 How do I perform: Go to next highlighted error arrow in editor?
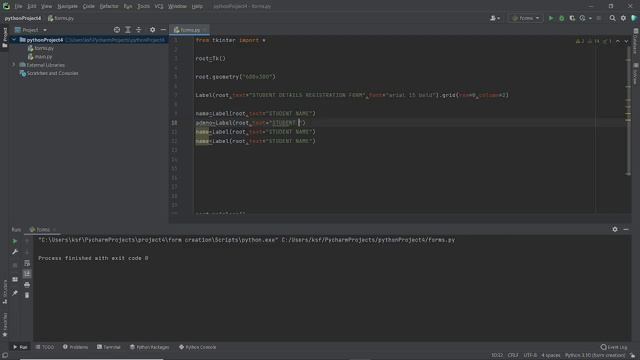[626, 41]
